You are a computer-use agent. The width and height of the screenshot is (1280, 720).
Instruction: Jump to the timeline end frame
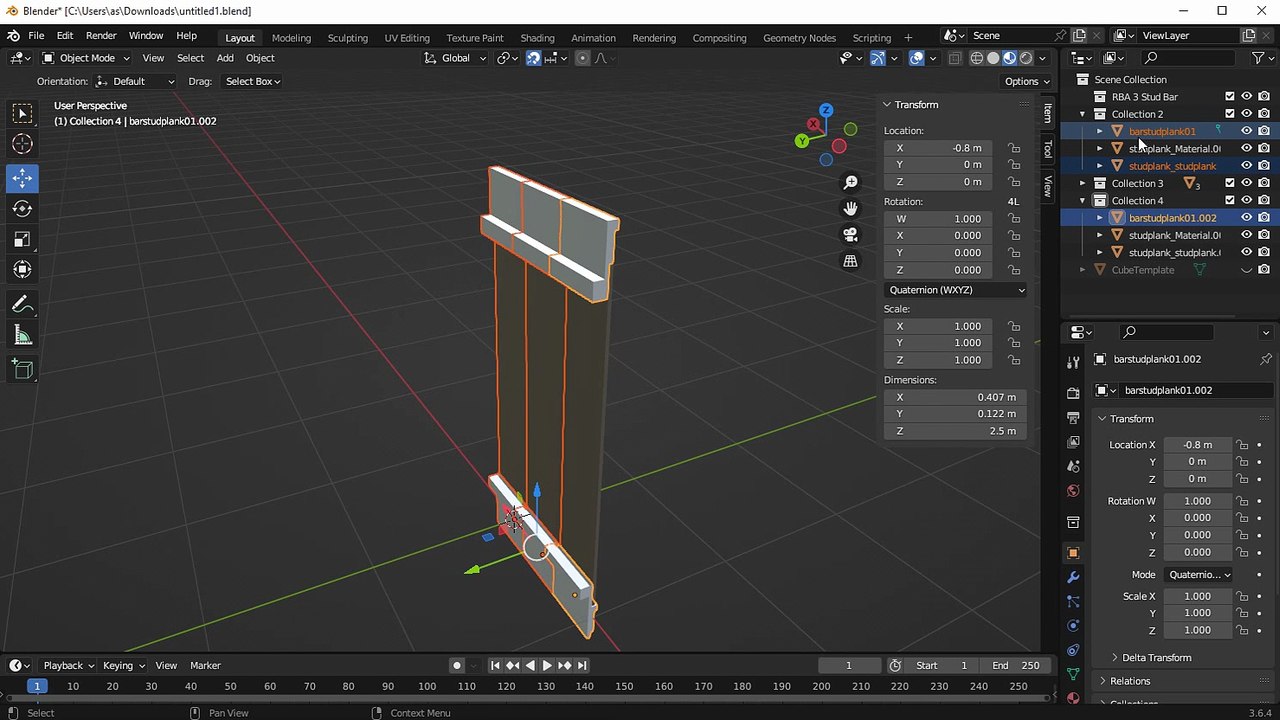click(x=582, y=666)
